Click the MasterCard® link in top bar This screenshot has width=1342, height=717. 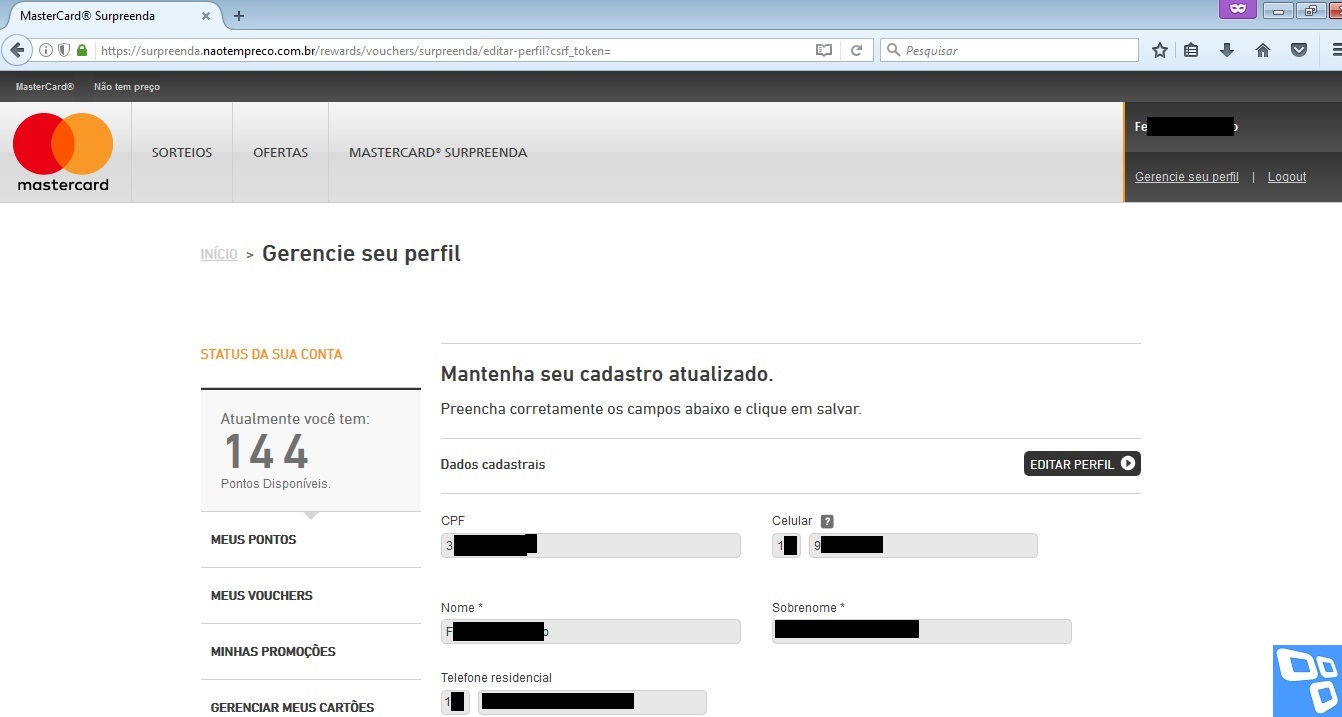(x=45, y=87)
